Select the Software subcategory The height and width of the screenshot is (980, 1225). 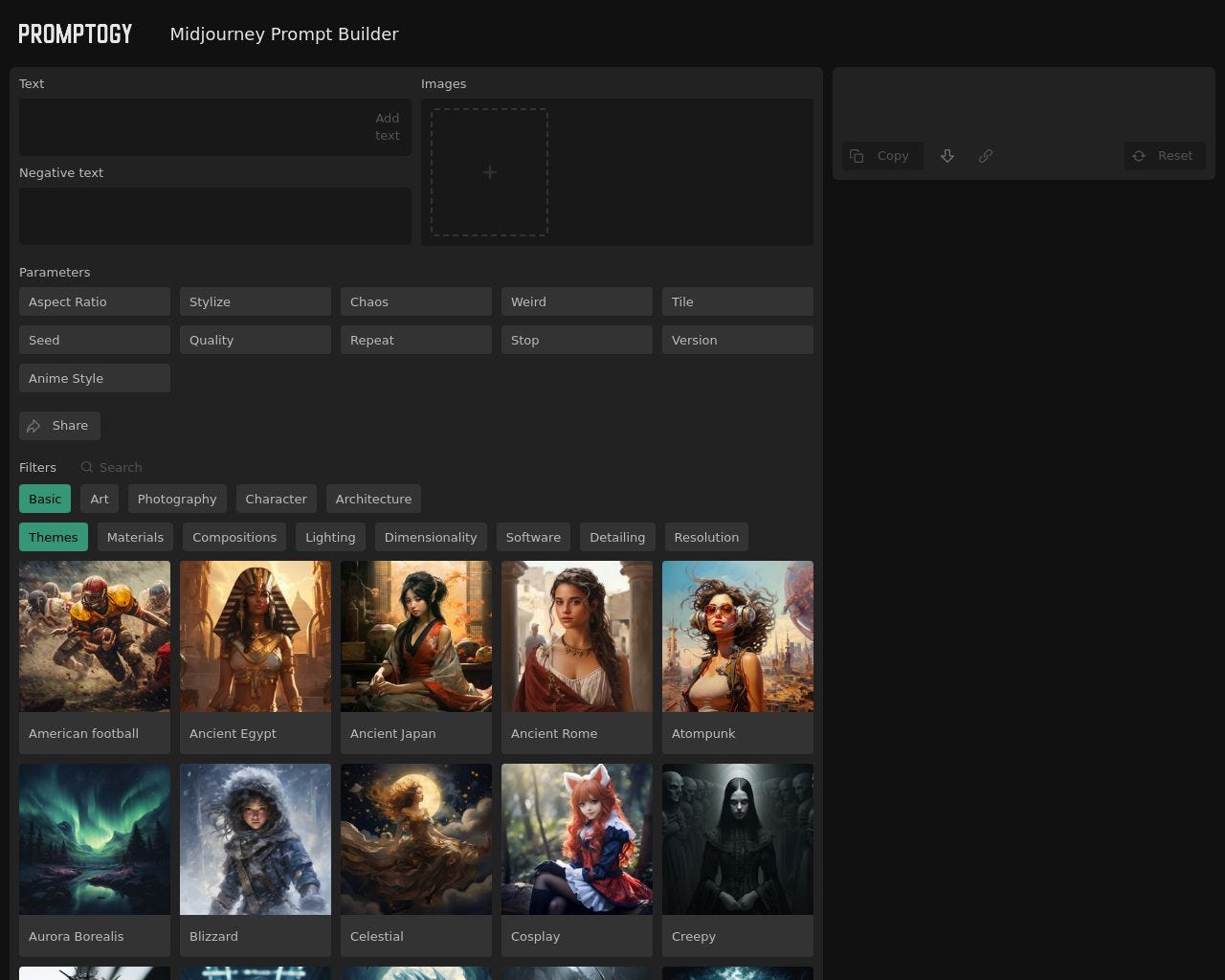click(x=533, y=537)
